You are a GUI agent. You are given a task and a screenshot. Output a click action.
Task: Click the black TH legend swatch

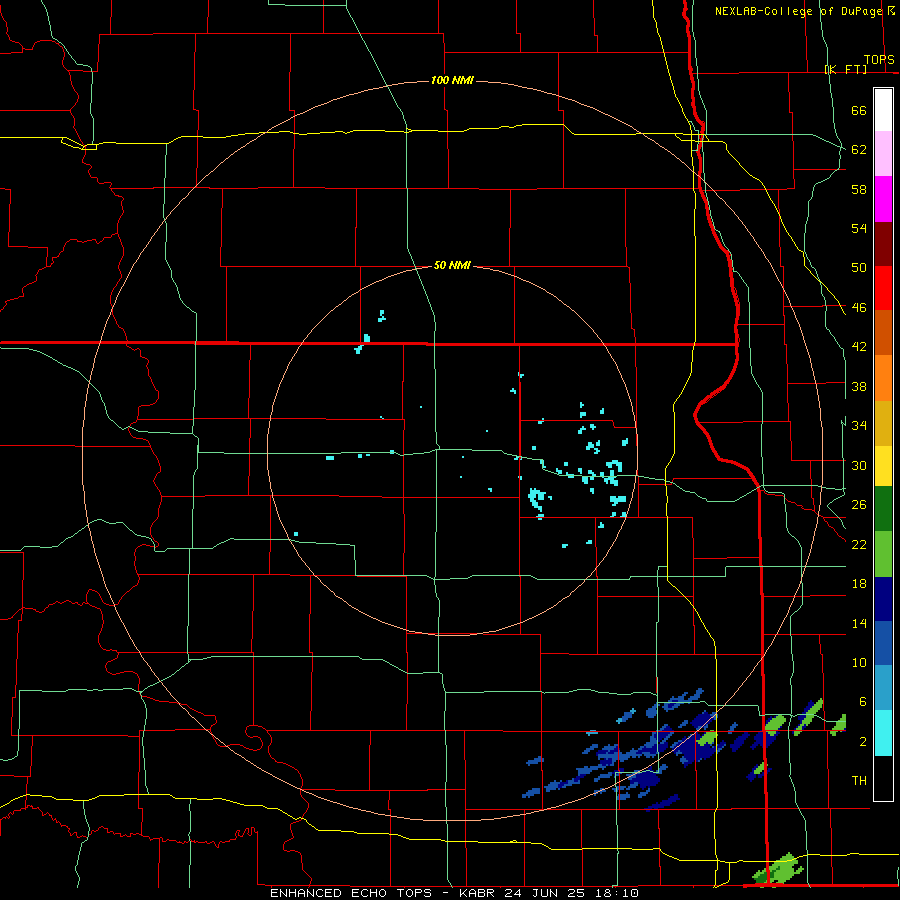point(883,778)
